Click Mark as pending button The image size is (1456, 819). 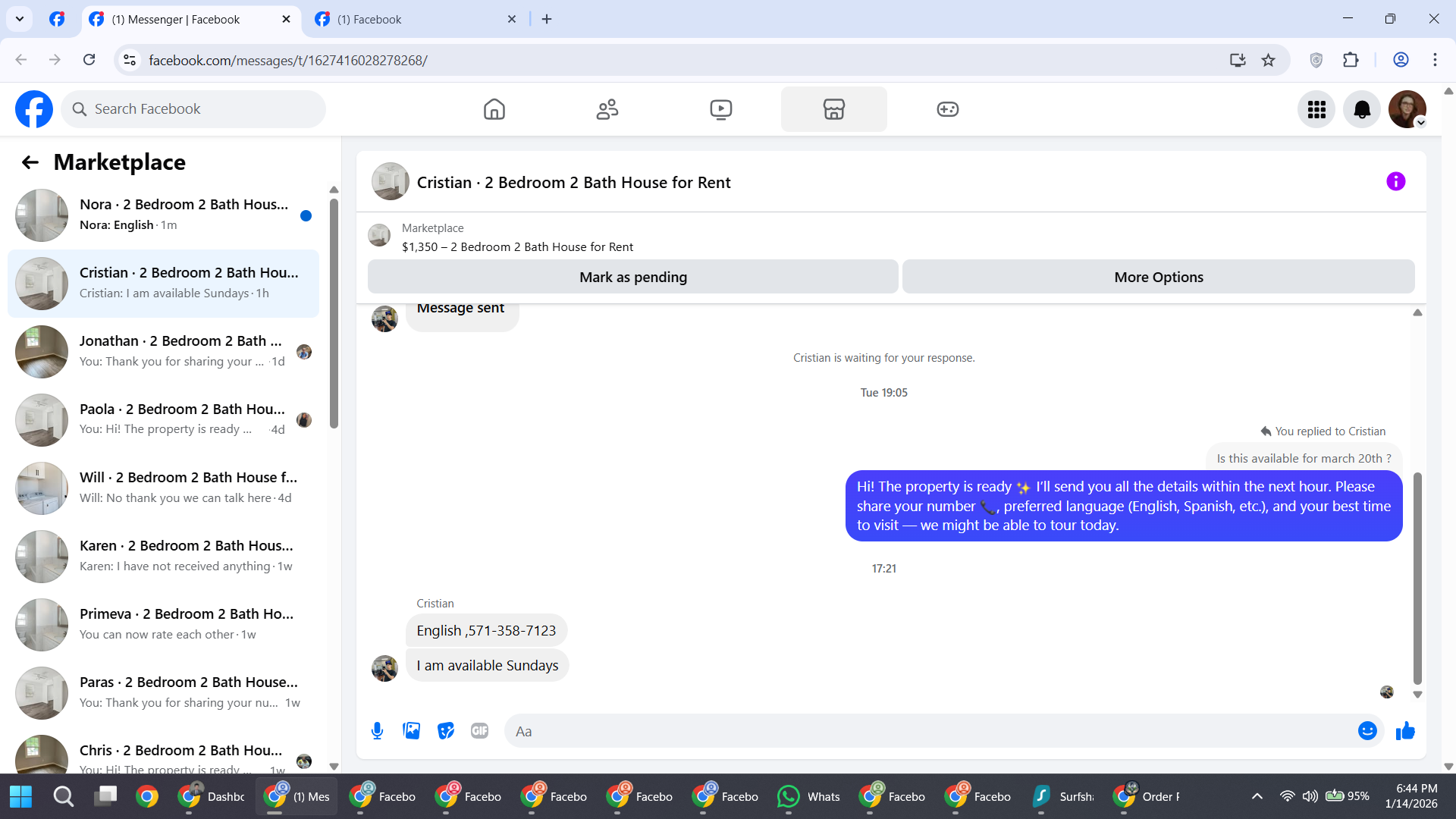coord(632,278)
